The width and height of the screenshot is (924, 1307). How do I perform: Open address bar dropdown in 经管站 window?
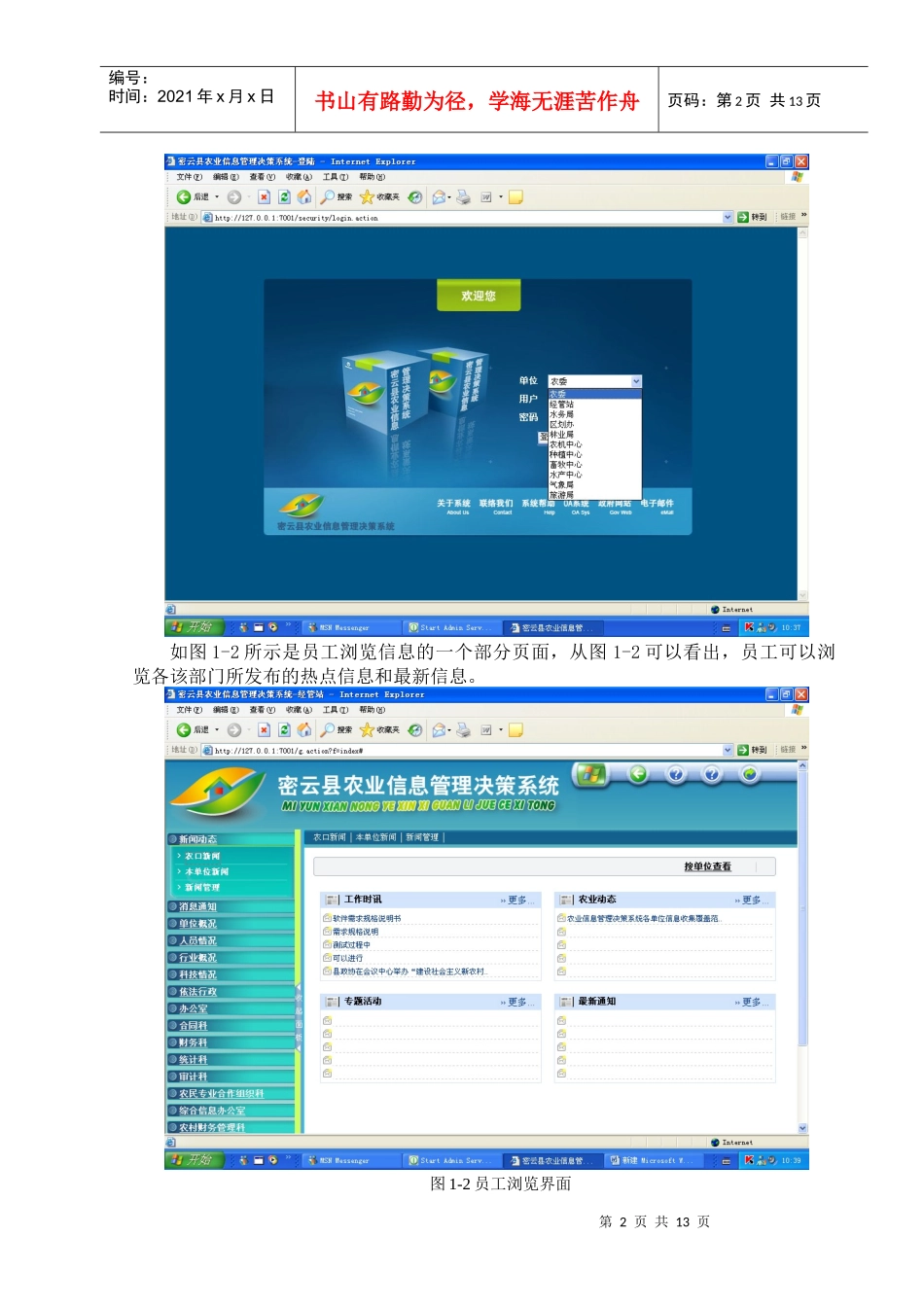(x=728, y=750)
